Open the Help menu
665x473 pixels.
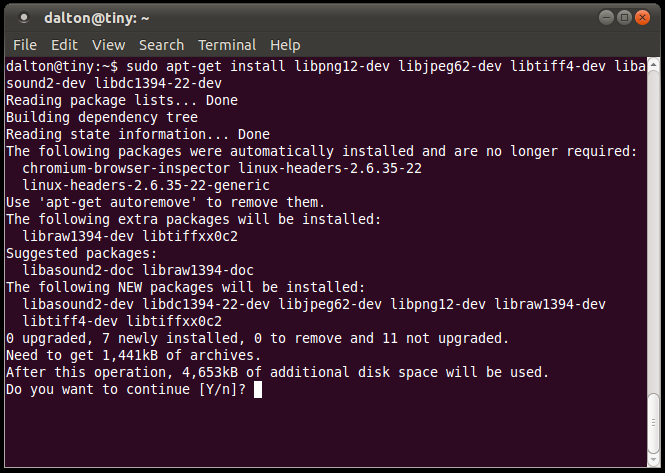tap(285, 45)
